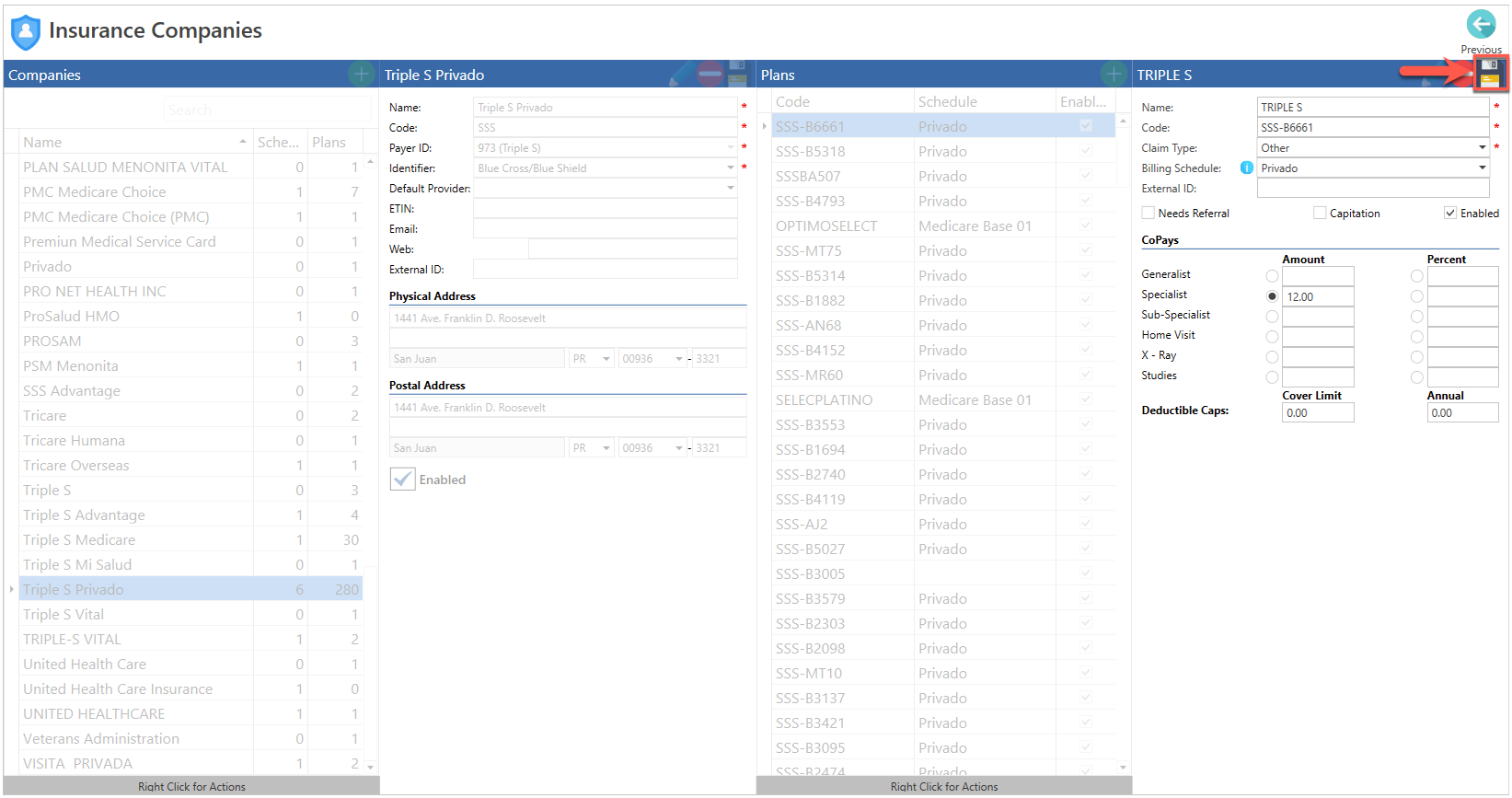Focus the companies Search field

[268, 110]
